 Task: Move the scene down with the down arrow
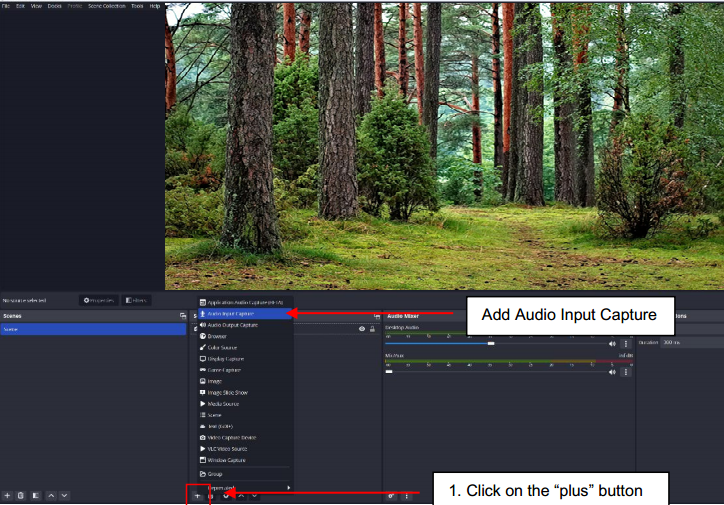point(64,495)
